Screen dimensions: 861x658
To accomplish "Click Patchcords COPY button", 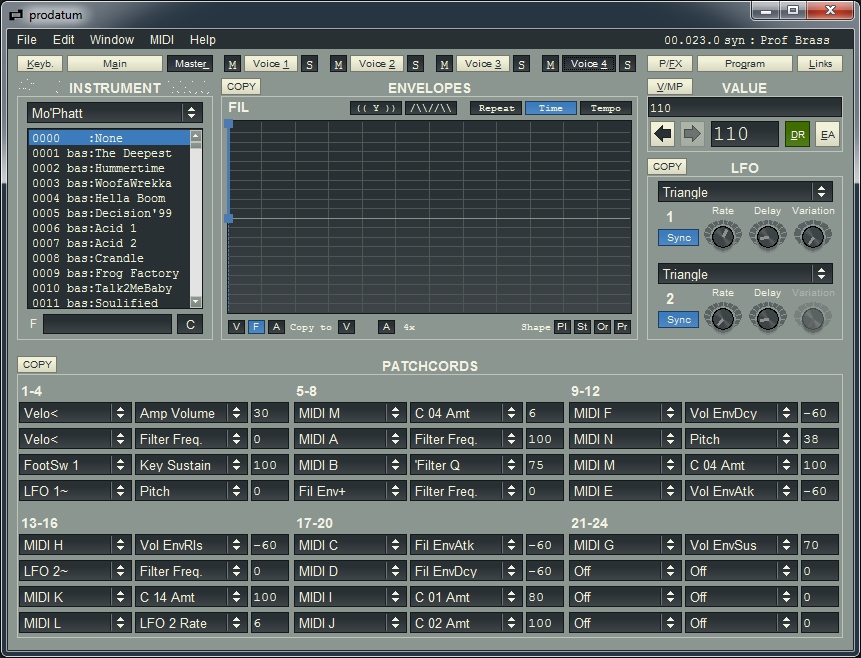I will (x=37, y=364).
